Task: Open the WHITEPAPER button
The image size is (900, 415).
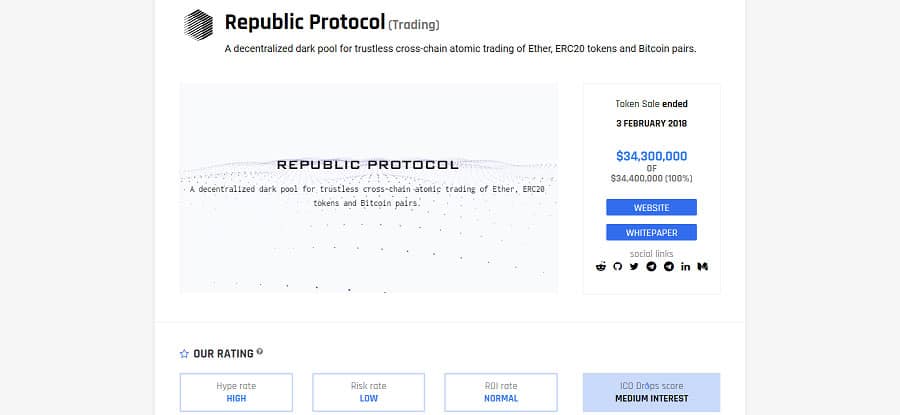Action: tap(651, 232)
